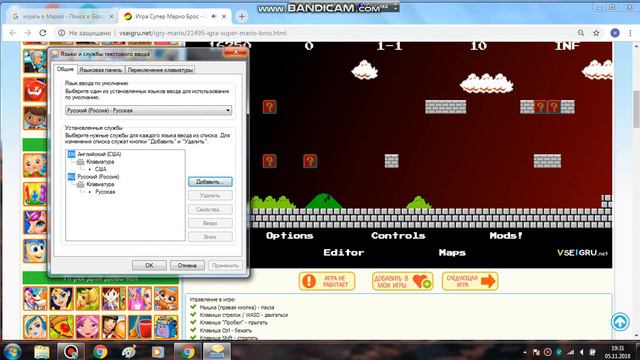Click the Удалить button
Viewport: 640px width, 360px height.
(x=210, y=196)
